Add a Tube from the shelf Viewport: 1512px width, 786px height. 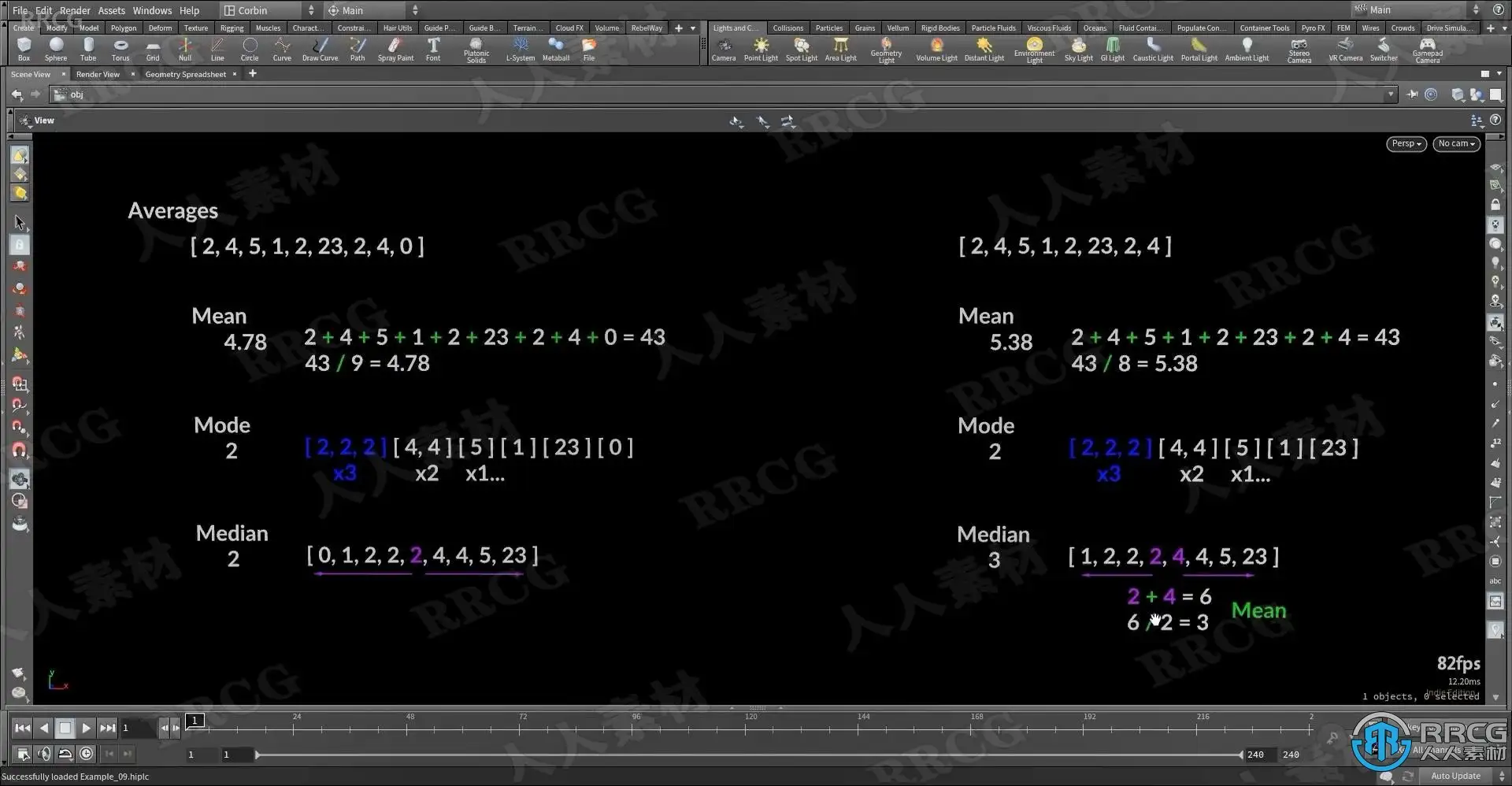point(88,50)
